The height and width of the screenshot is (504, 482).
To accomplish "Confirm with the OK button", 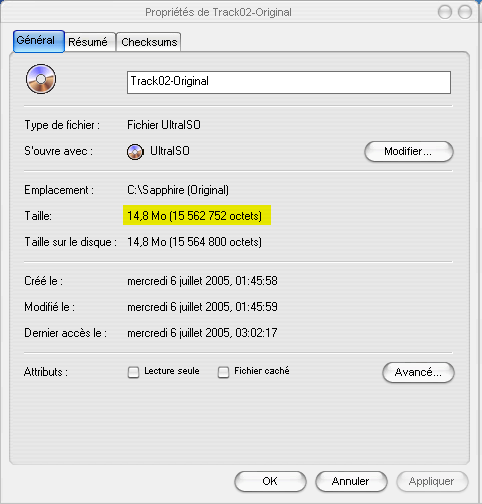I will click(x=270, y=481).
